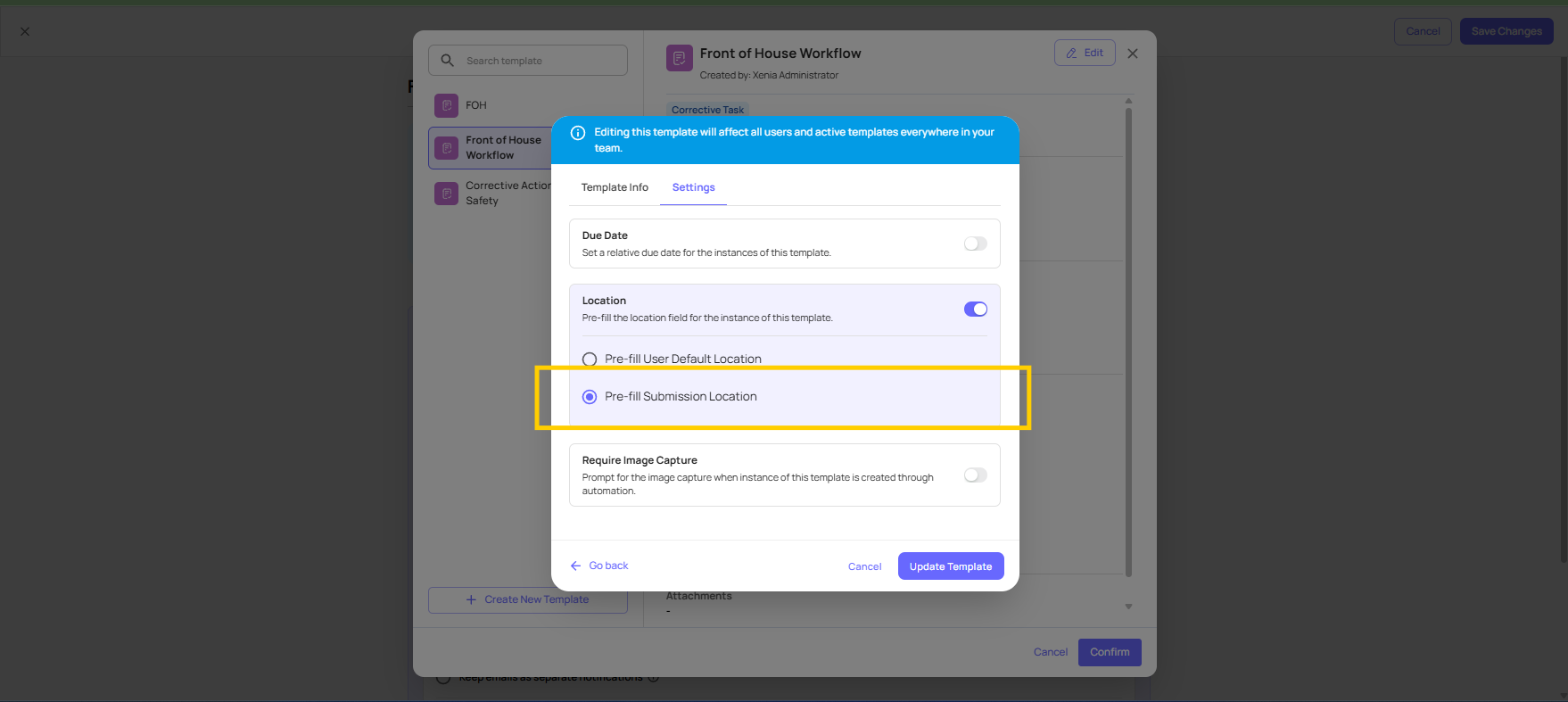
Task: Click Cancel next to Update Template
Action: (x=864, y=566)
